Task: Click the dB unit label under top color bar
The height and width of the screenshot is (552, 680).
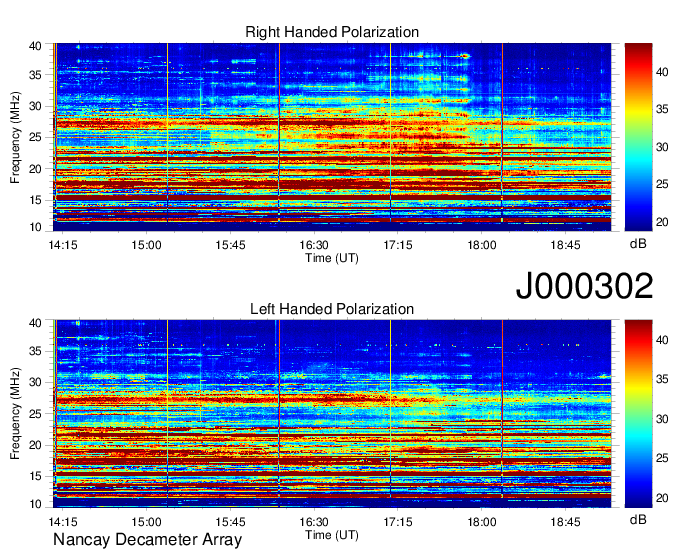Action: point(638,244)
